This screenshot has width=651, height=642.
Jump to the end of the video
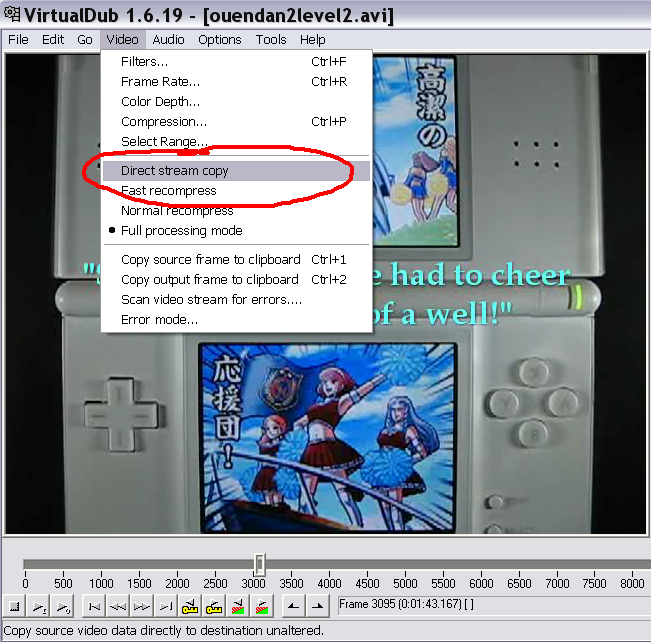[166, 606]
